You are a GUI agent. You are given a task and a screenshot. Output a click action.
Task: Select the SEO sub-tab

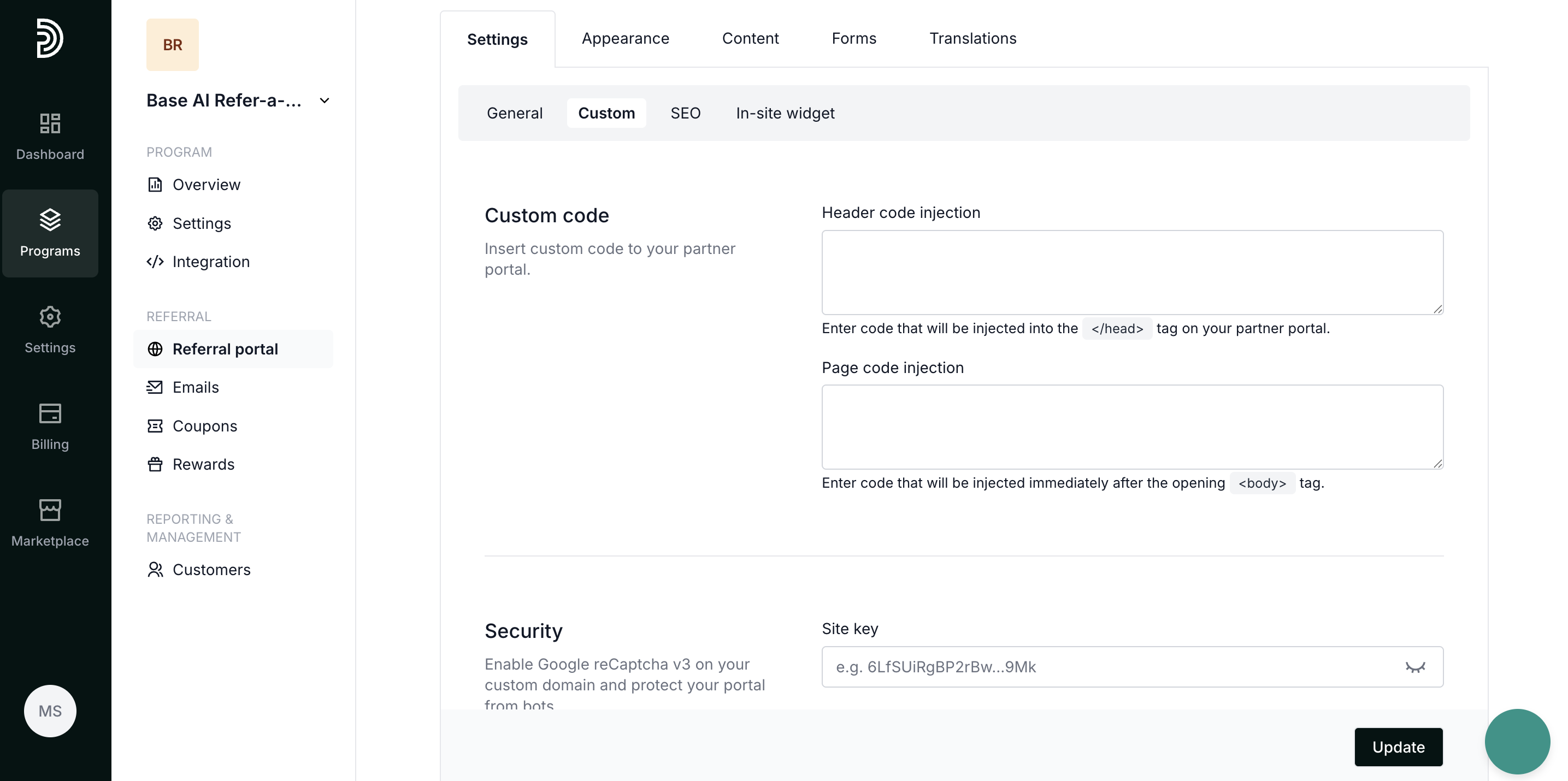[685, 113]
